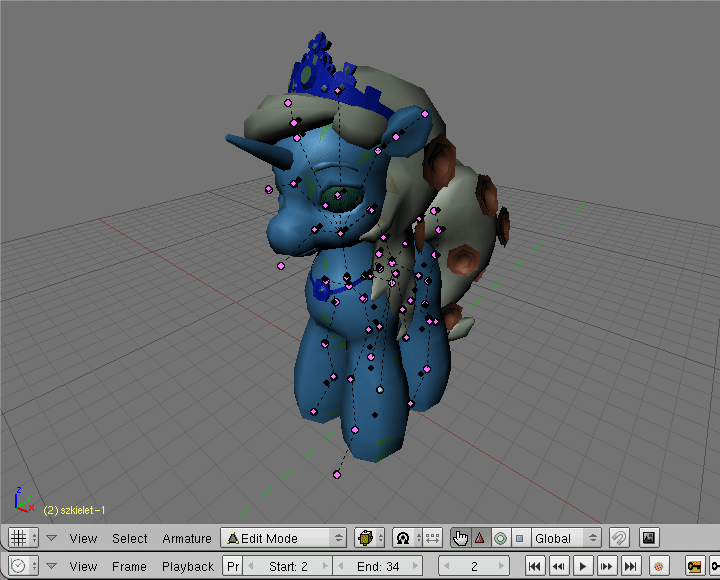Click the render this window icon
Screen dimensions: 720x580
pyautogui.click(x=648, y=538)
